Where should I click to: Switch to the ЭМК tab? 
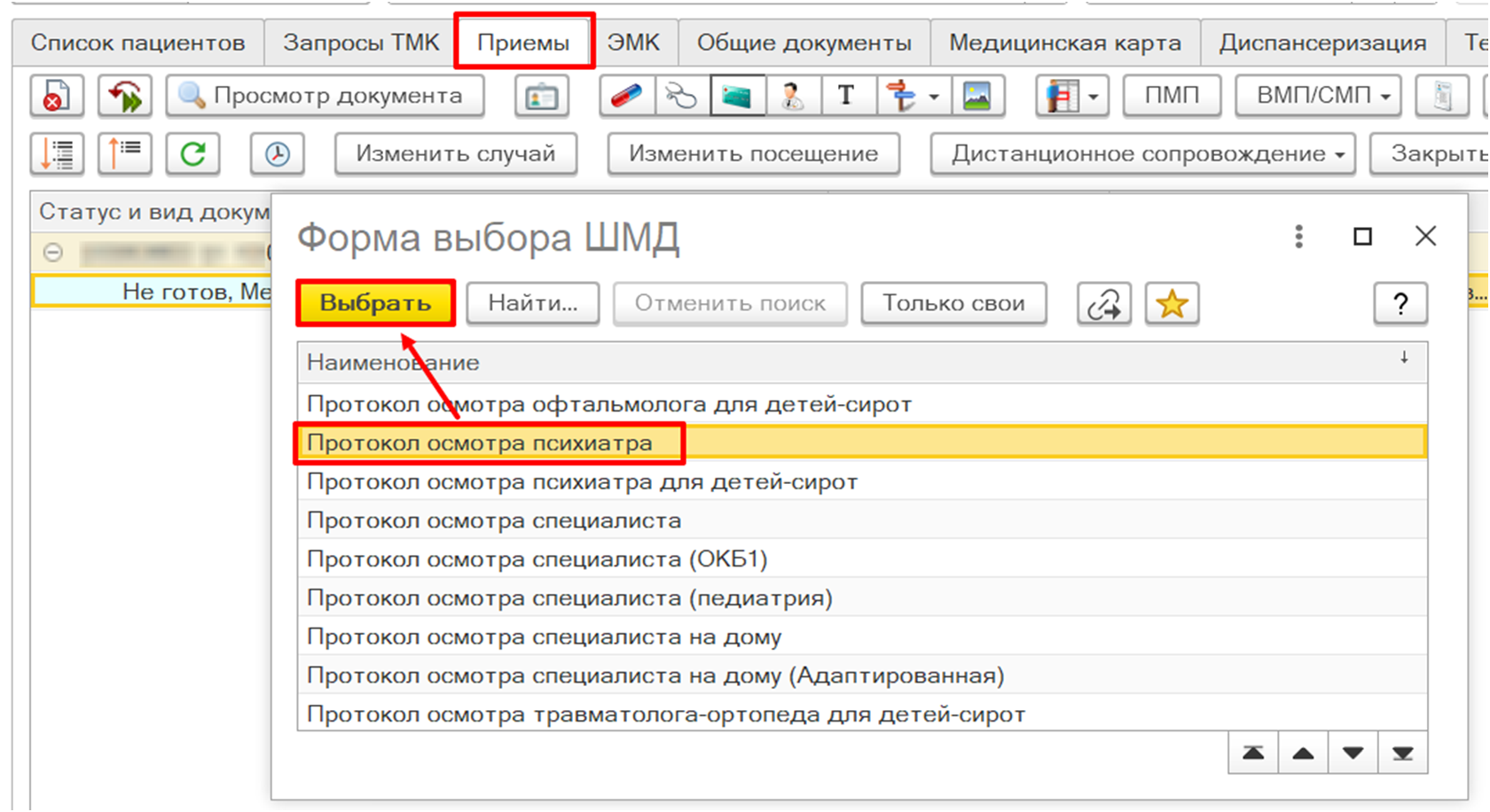click(x=633, y=43)
